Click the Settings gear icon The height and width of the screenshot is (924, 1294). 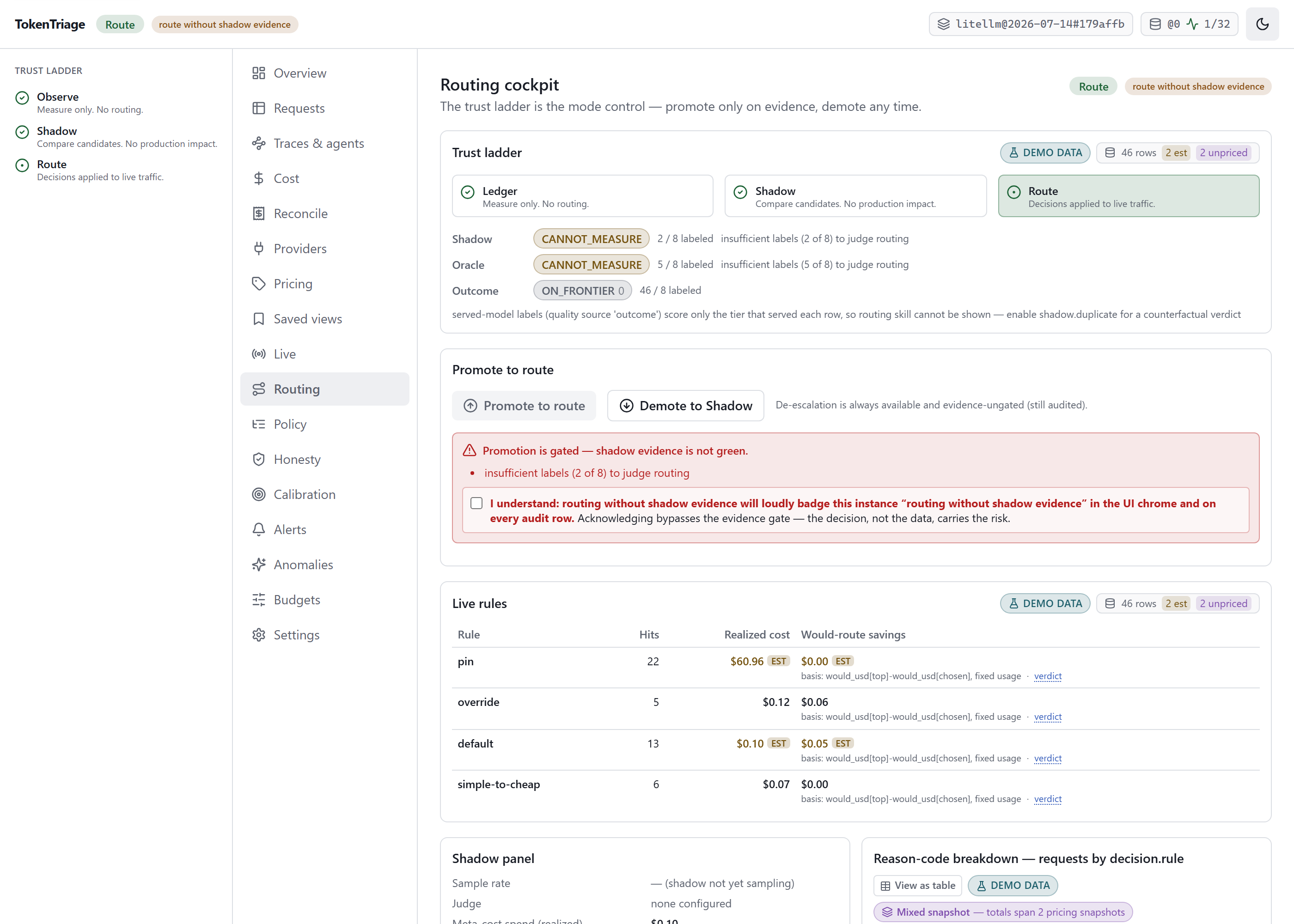click(x=258, y=634)
